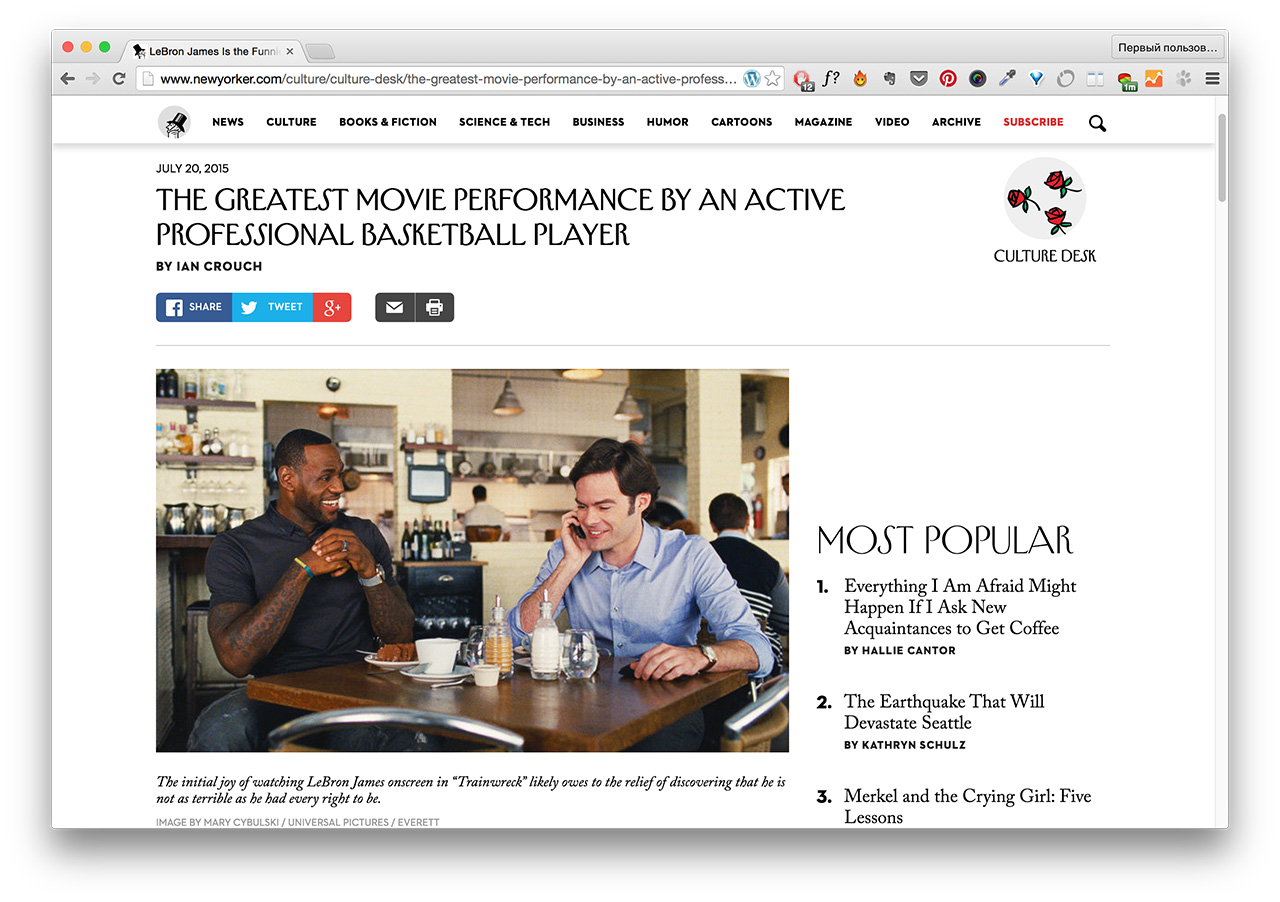Read Everything I Am Afraid Might Happen article

tap(960, 607)
